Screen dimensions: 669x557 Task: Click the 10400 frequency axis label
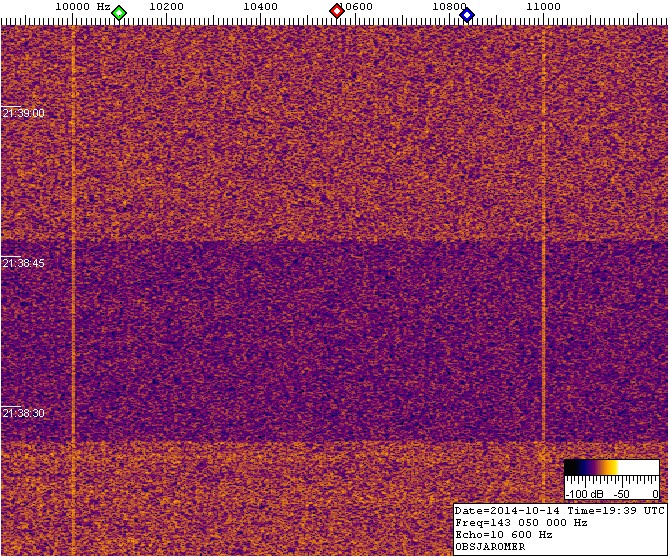(x=260, y=7)
